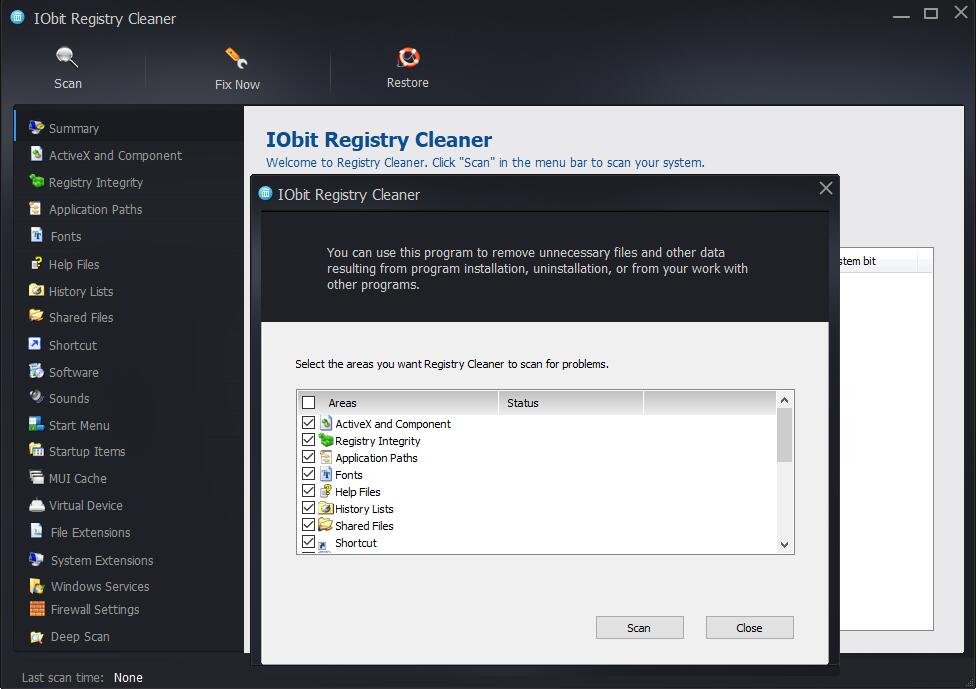Click the MUI Cache sidebar icon
The width and height of the screenshot is (976, 689).
pyautogui.click(x=36, y=477)
